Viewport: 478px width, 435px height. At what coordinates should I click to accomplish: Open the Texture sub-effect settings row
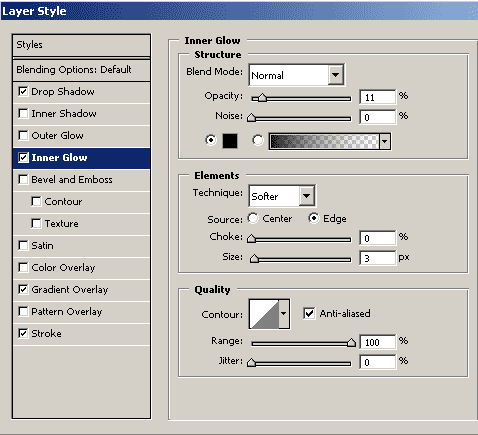click(81, 224)
